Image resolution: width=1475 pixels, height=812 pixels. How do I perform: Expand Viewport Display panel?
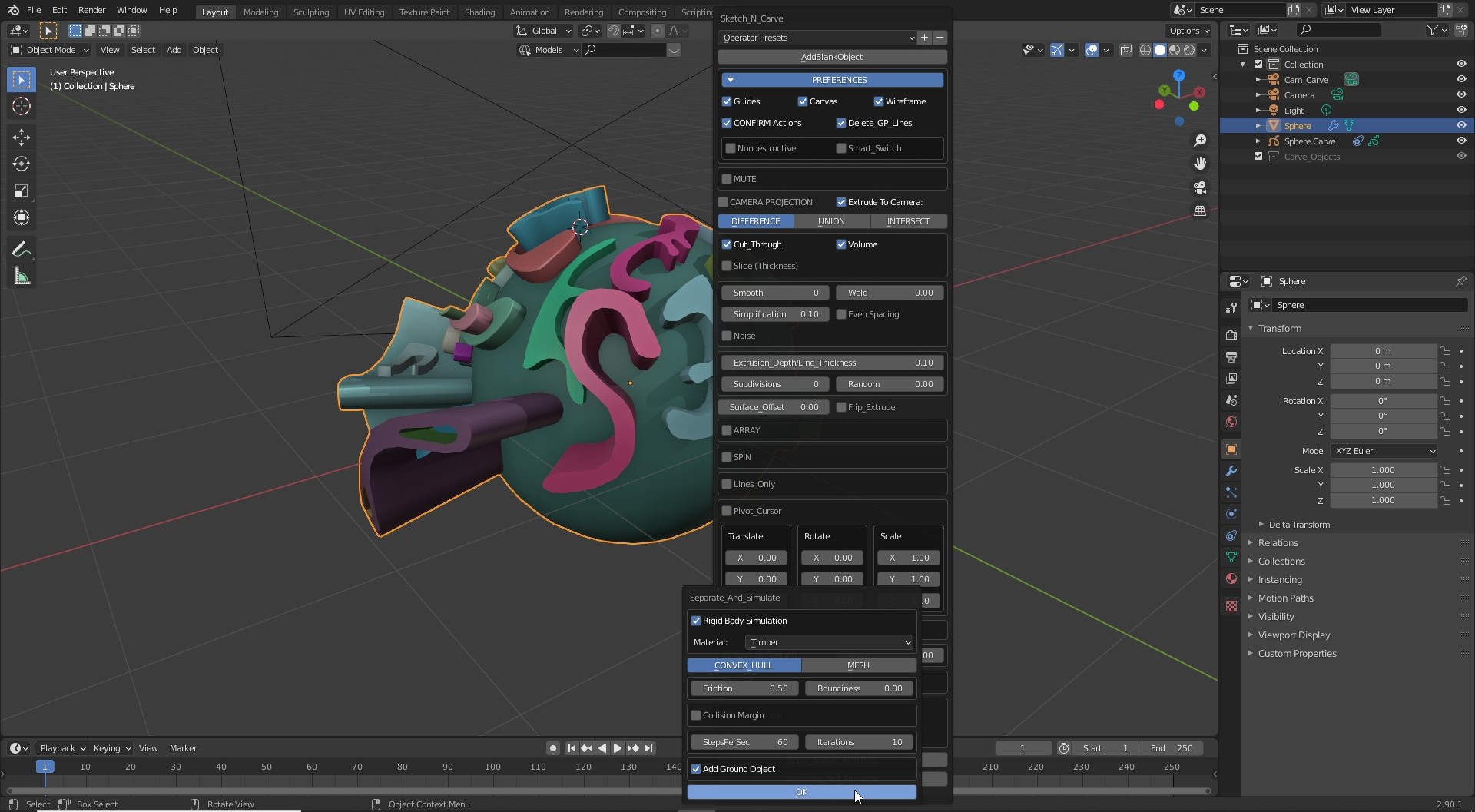click(1294, 635)
